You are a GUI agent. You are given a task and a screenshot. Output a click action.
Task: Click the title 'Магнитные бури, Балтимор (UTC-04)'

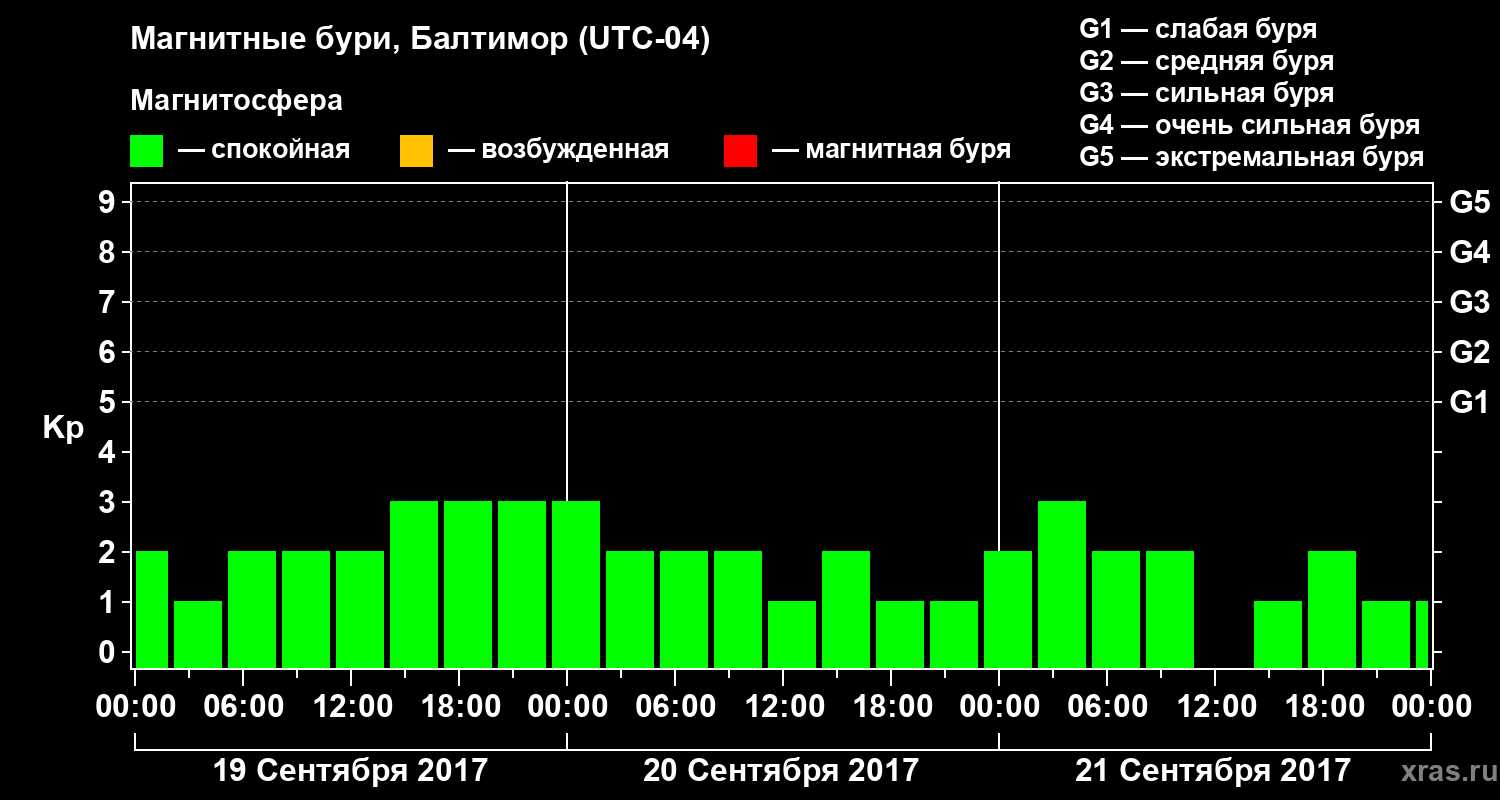(420, 41)
